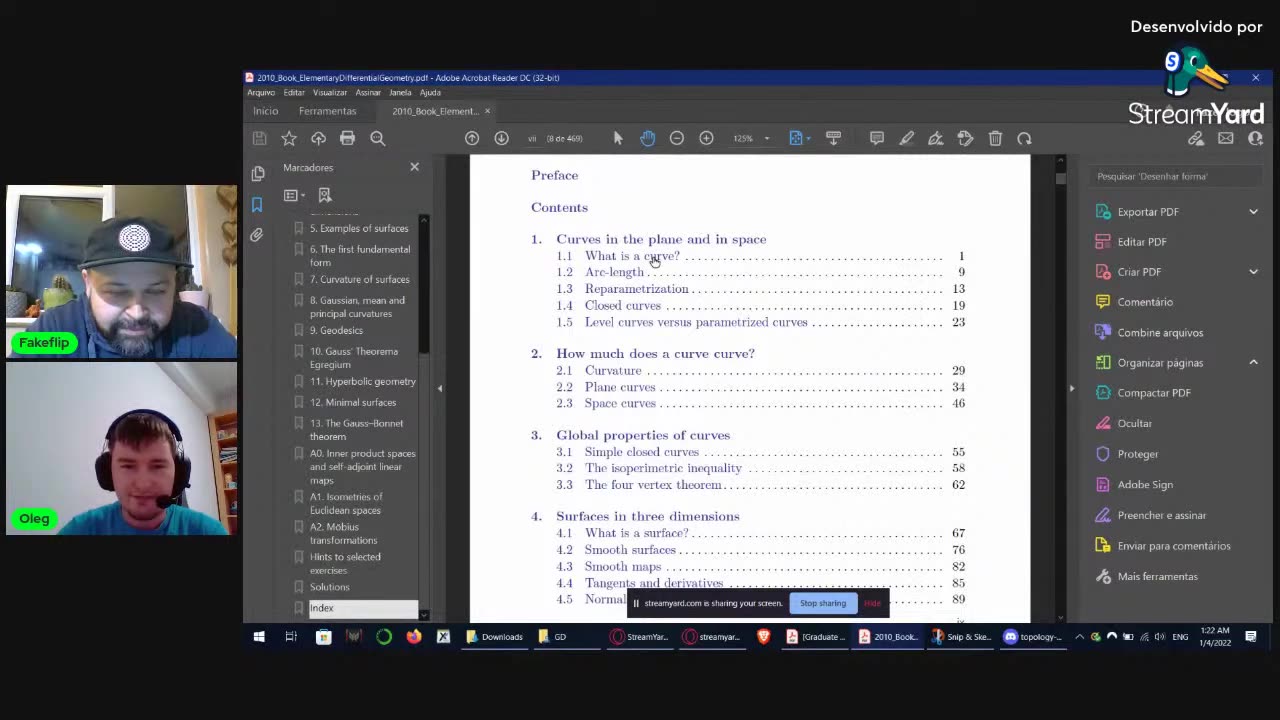1280x720 pixels.
Task: Collapse the Organizar páginas chevron
Action: click(1253, 363)
